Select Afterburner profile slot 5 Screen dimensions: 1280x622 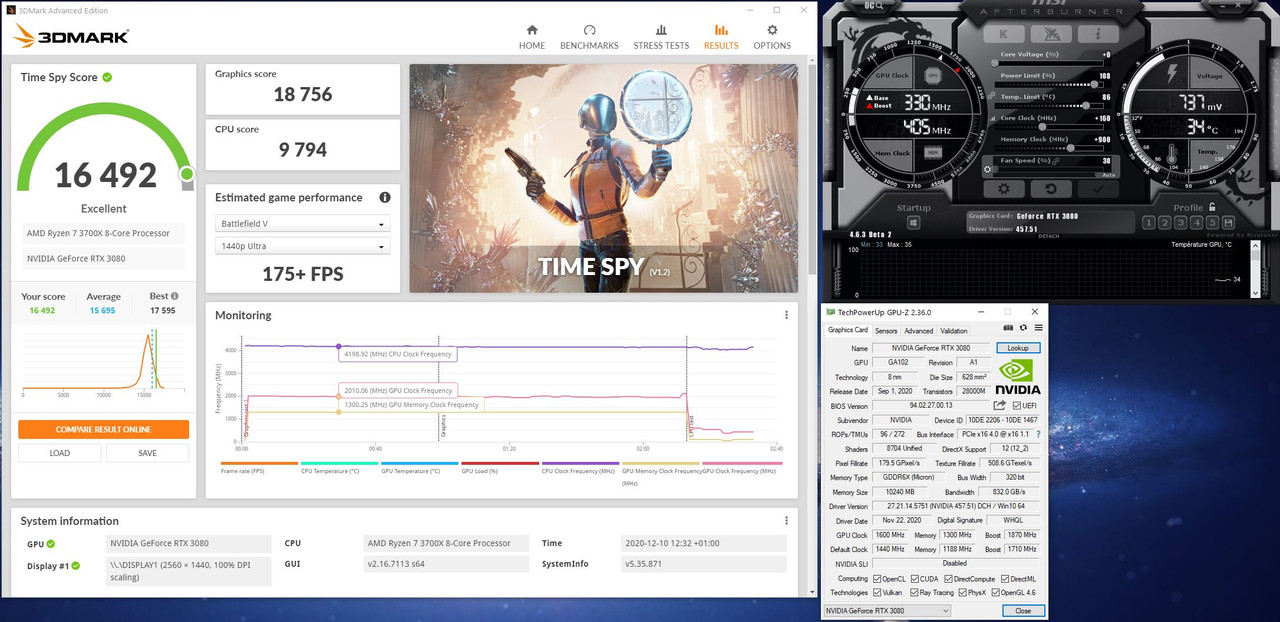pyautogui.click(x=1212, y=223)
